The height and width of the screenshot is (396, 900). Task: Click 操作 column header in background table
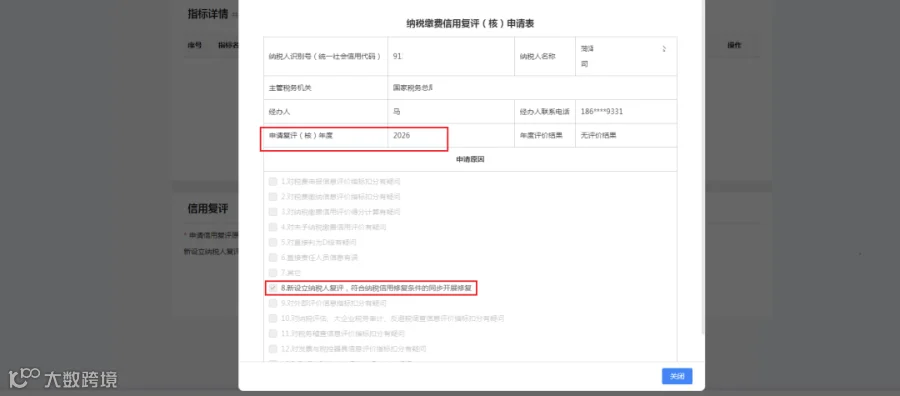[735, 45]
